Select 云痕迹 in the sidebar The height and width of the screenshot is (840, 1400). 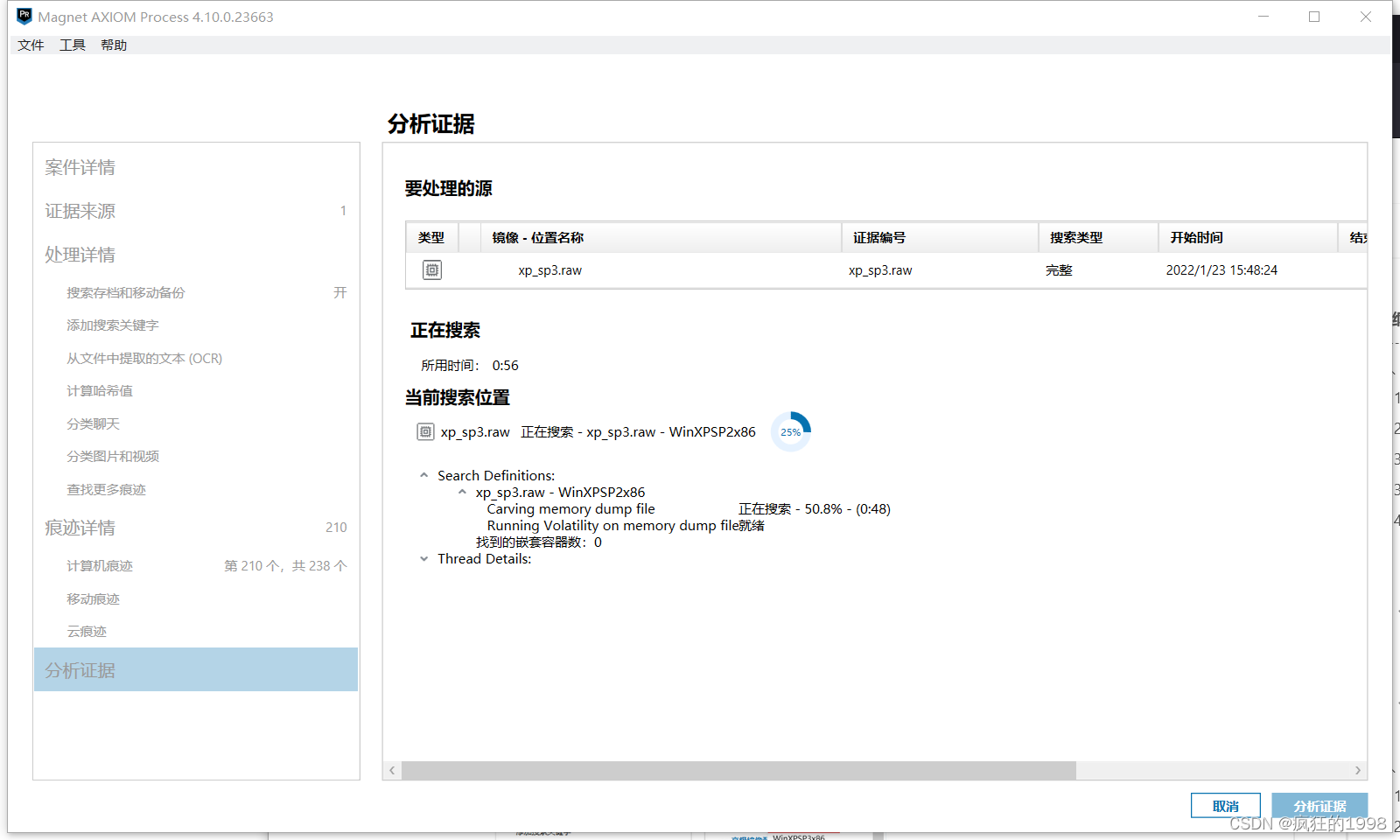pos(87,632)
